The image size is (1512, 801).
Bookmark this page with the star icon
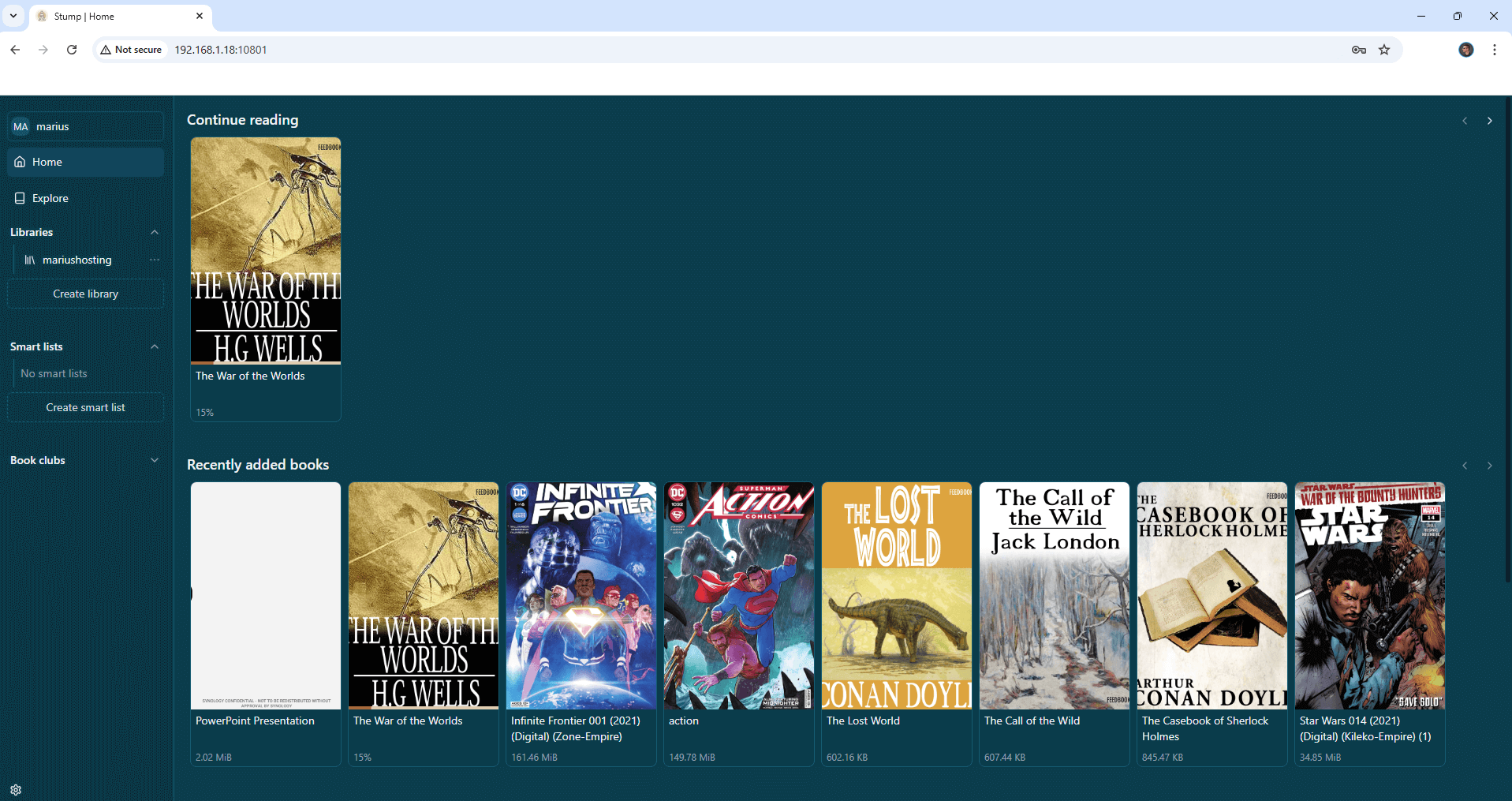point(1384,50)
